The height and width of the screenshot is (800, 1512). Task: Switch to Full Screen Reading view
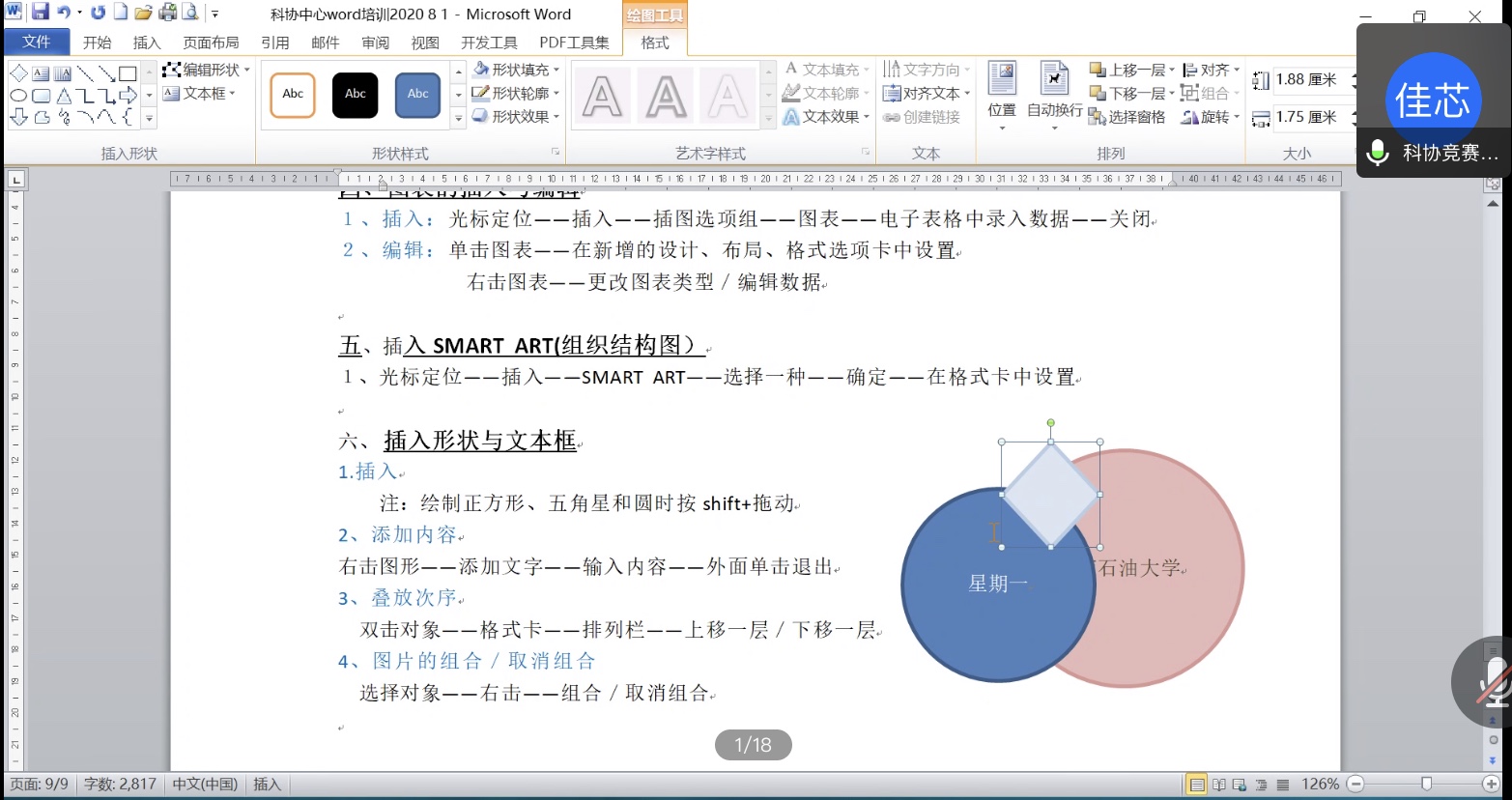(1219, 785)
